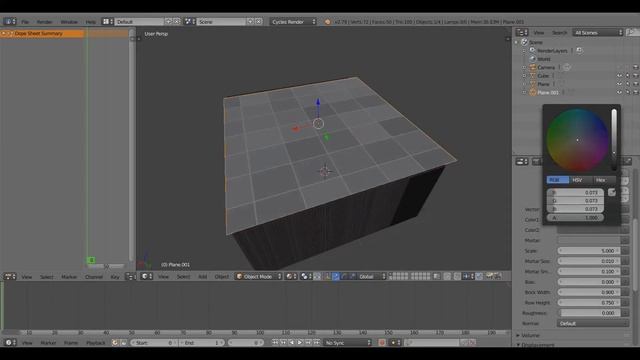Click the Blender logo icon in info header
640x360 pixels.
point(328,22)
